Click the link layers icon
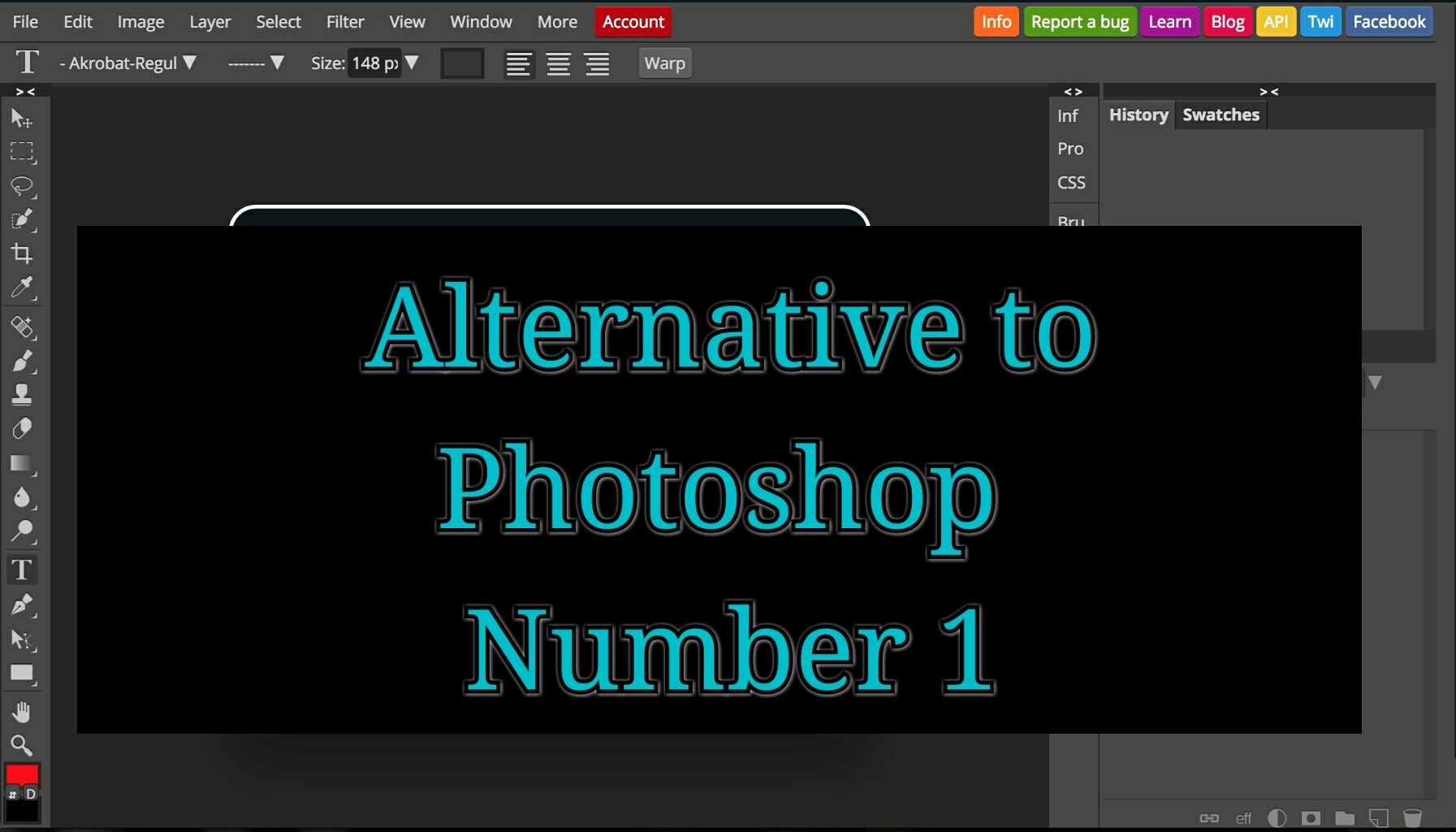Viewport: 1456px width, 832px height. click(x=1209, y=818)
